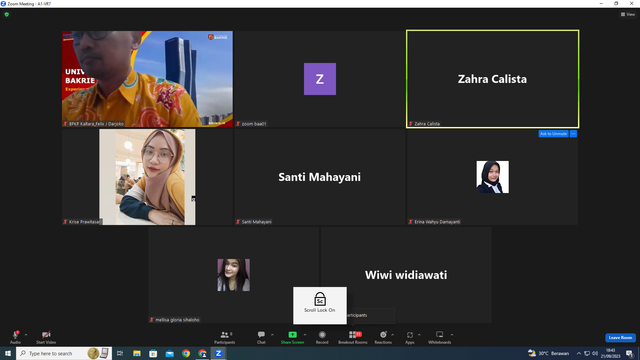This screenshot has height=360, width=640.
Task: Click Erina Wahyu Damayanti's profile picture
Action: (492, 177)
